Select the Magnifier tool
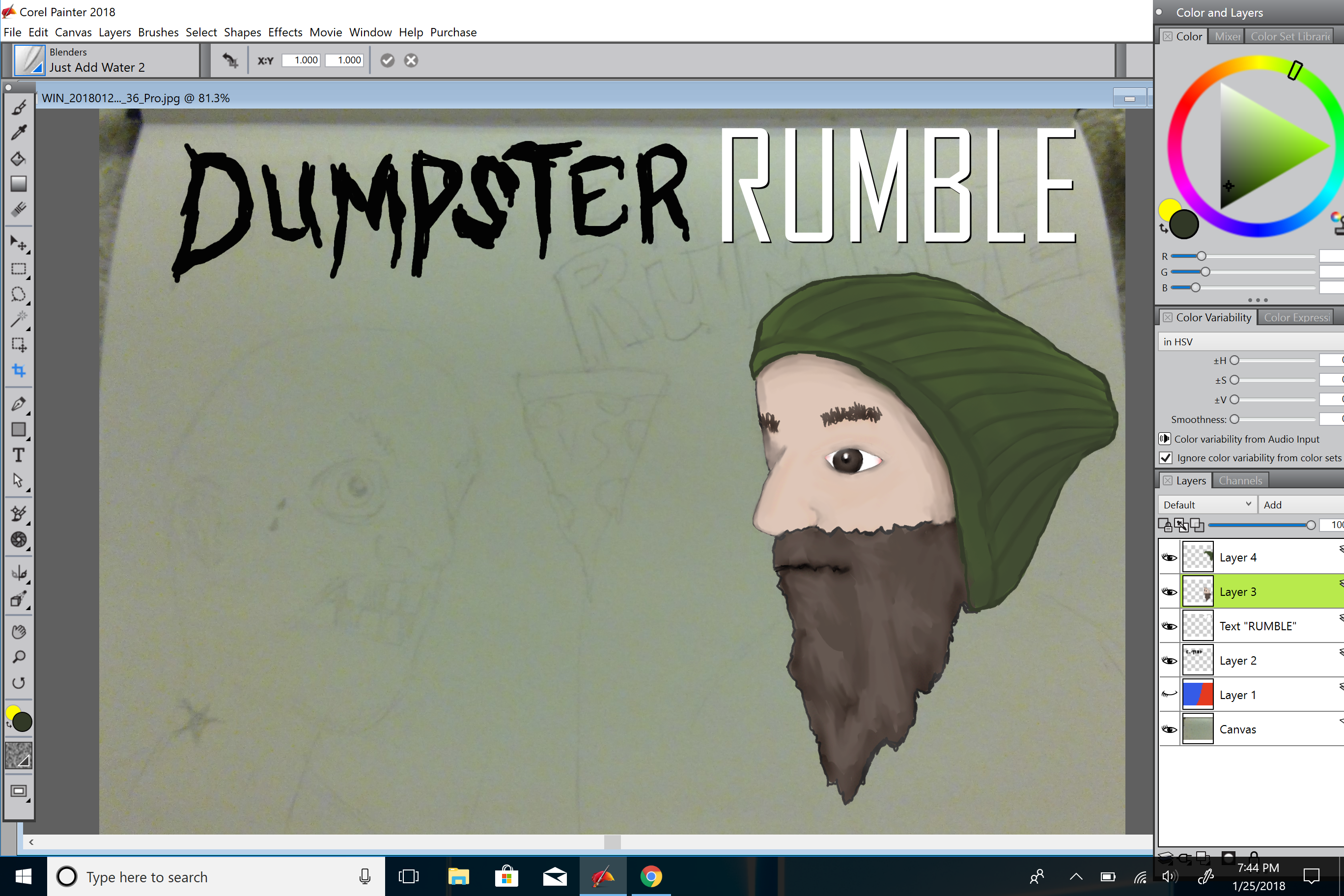1344x896 pixels. (18, 657)
